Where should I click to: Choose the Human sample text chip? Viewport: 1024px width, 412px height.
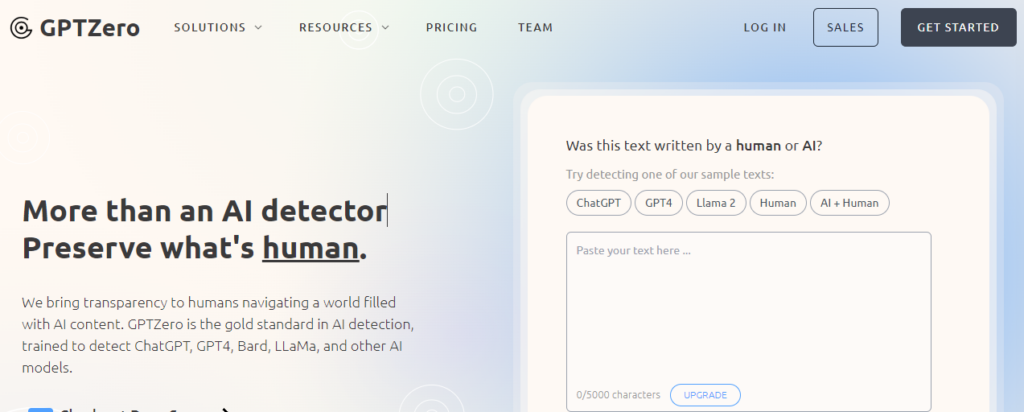click(x=778, y=203)
